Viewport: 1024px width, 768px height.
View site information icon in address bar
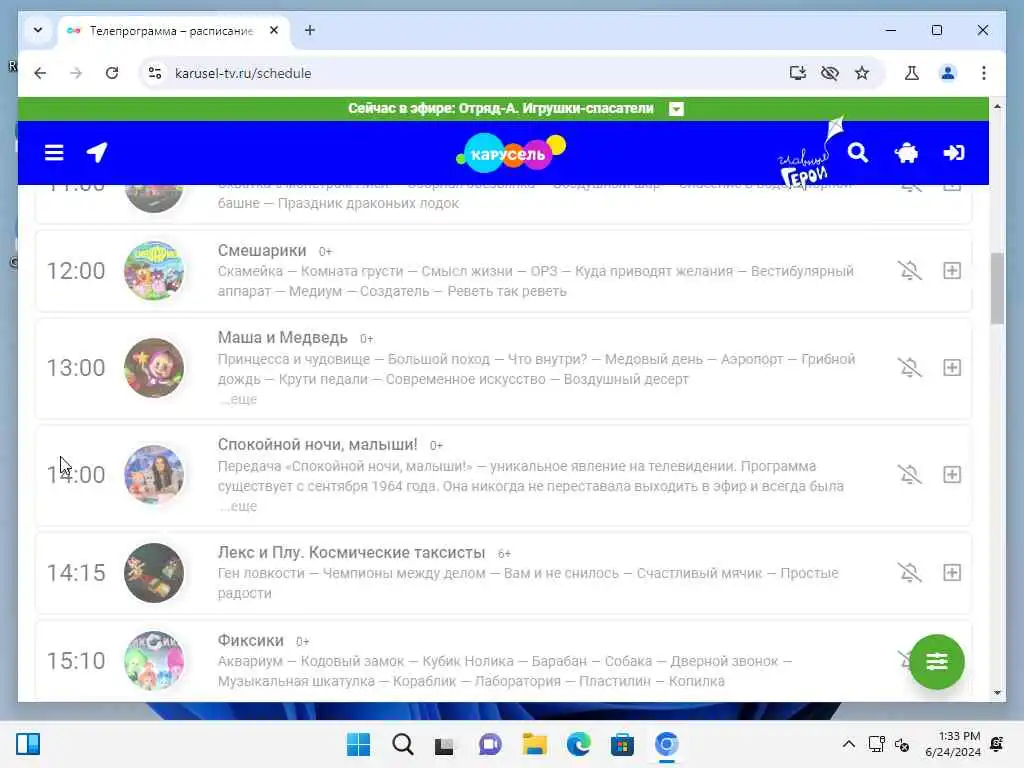pos(155,73)
